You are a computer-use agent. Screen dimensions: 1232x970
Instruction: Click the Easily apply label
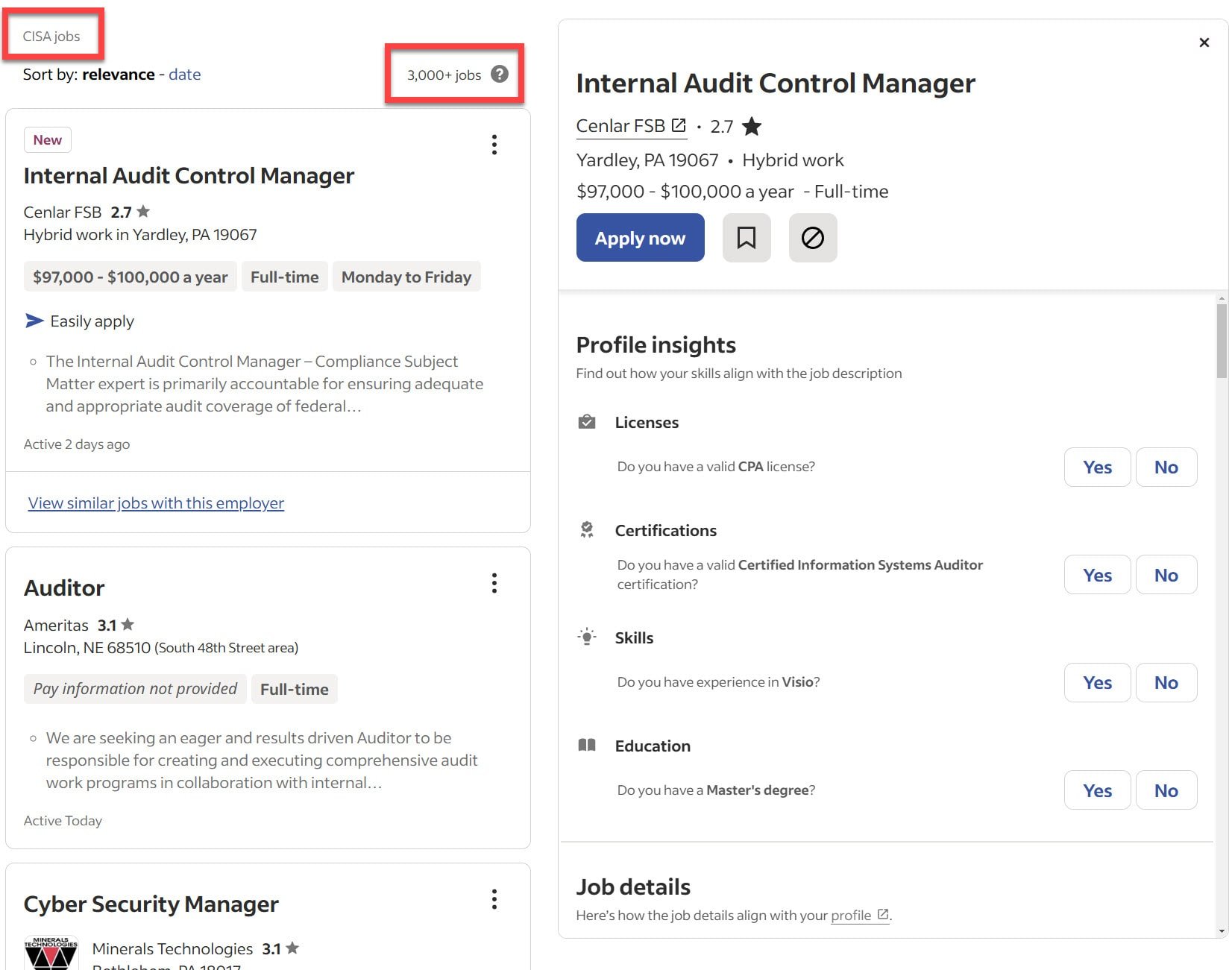(x=92, y=321)
